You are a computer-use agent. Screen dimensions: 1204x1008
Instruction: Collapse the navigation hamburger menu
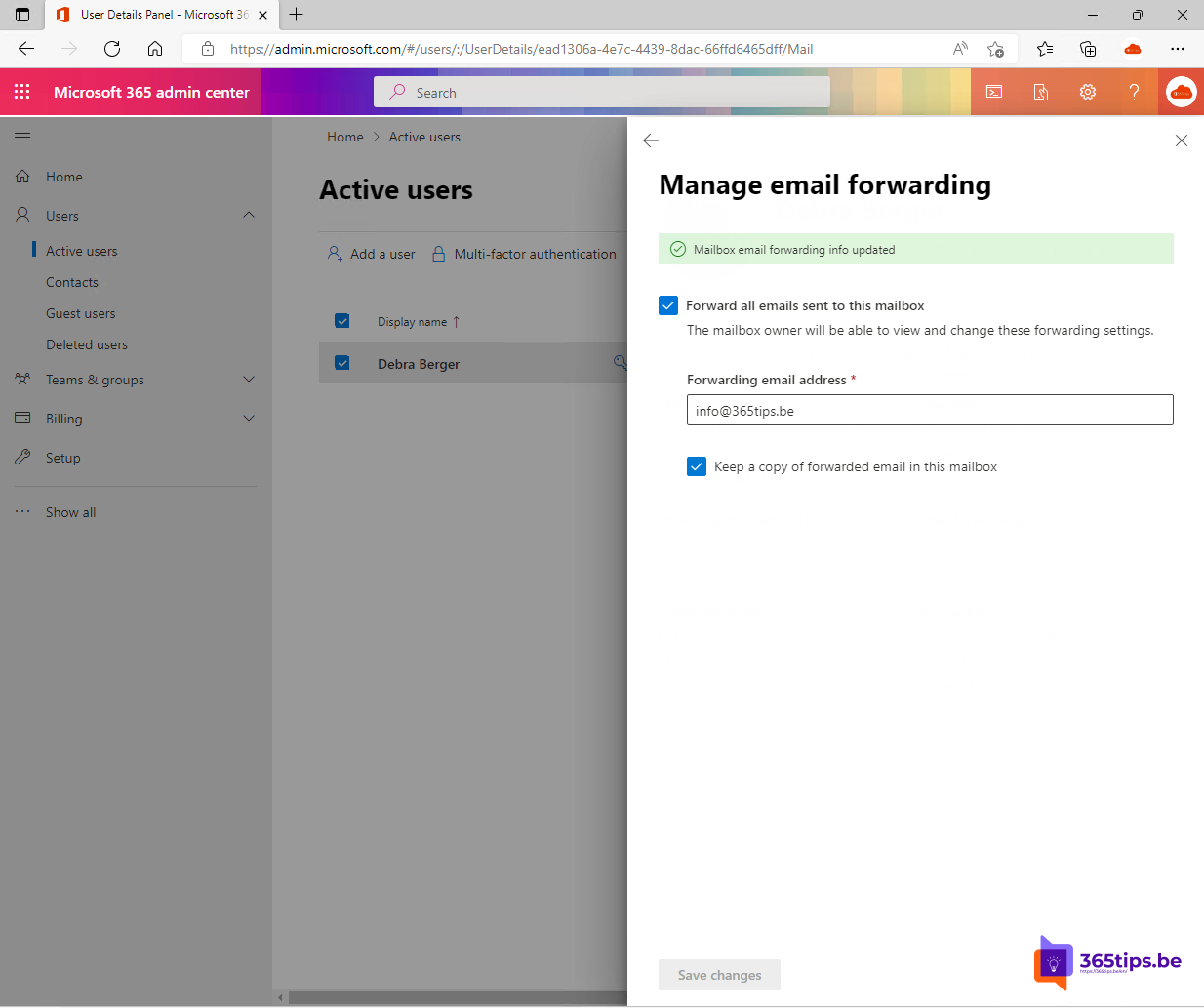tap(22, 138)
